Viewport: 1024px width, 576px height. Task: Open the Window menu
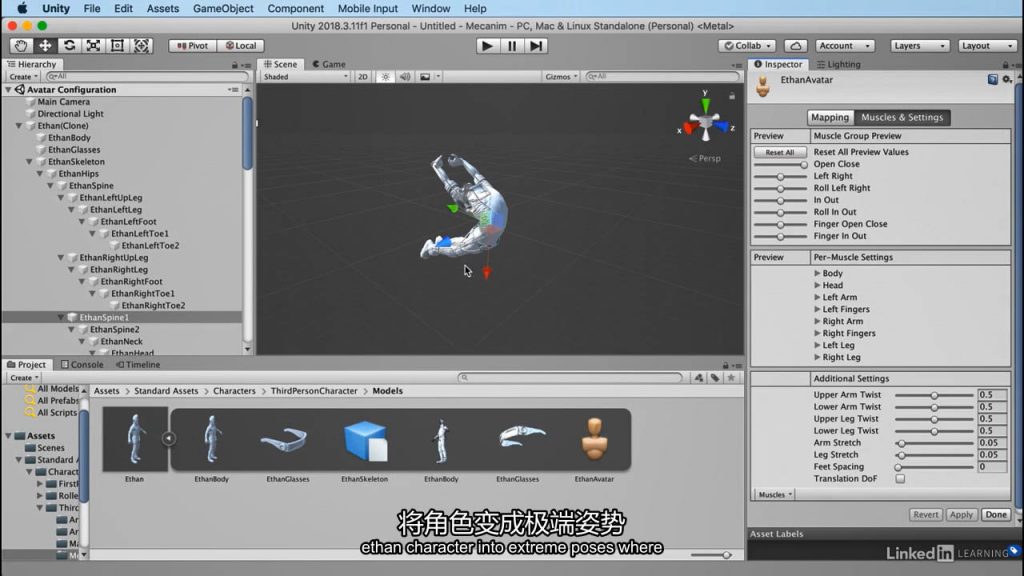430,8
